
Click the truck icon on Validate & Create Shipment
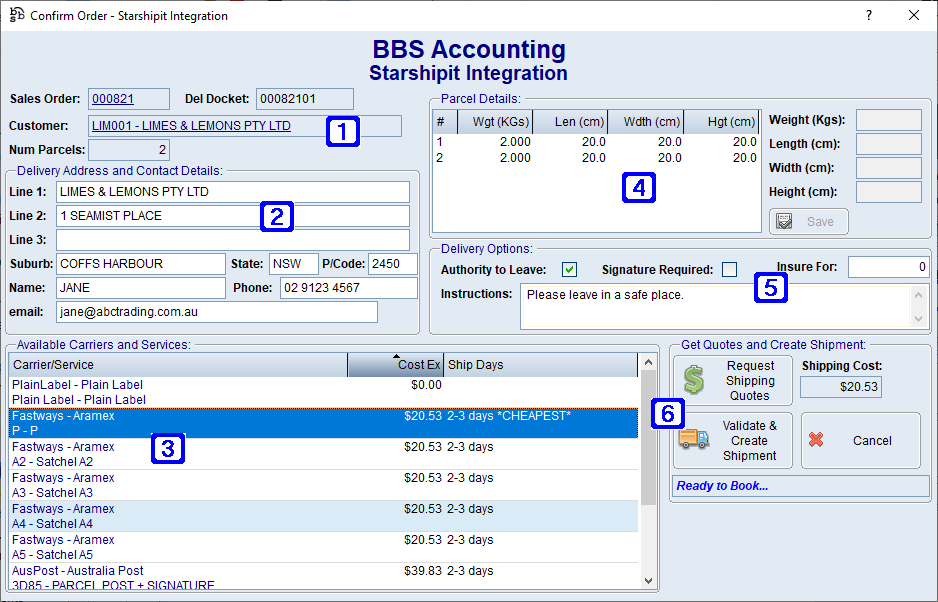(x=694, y=440)
